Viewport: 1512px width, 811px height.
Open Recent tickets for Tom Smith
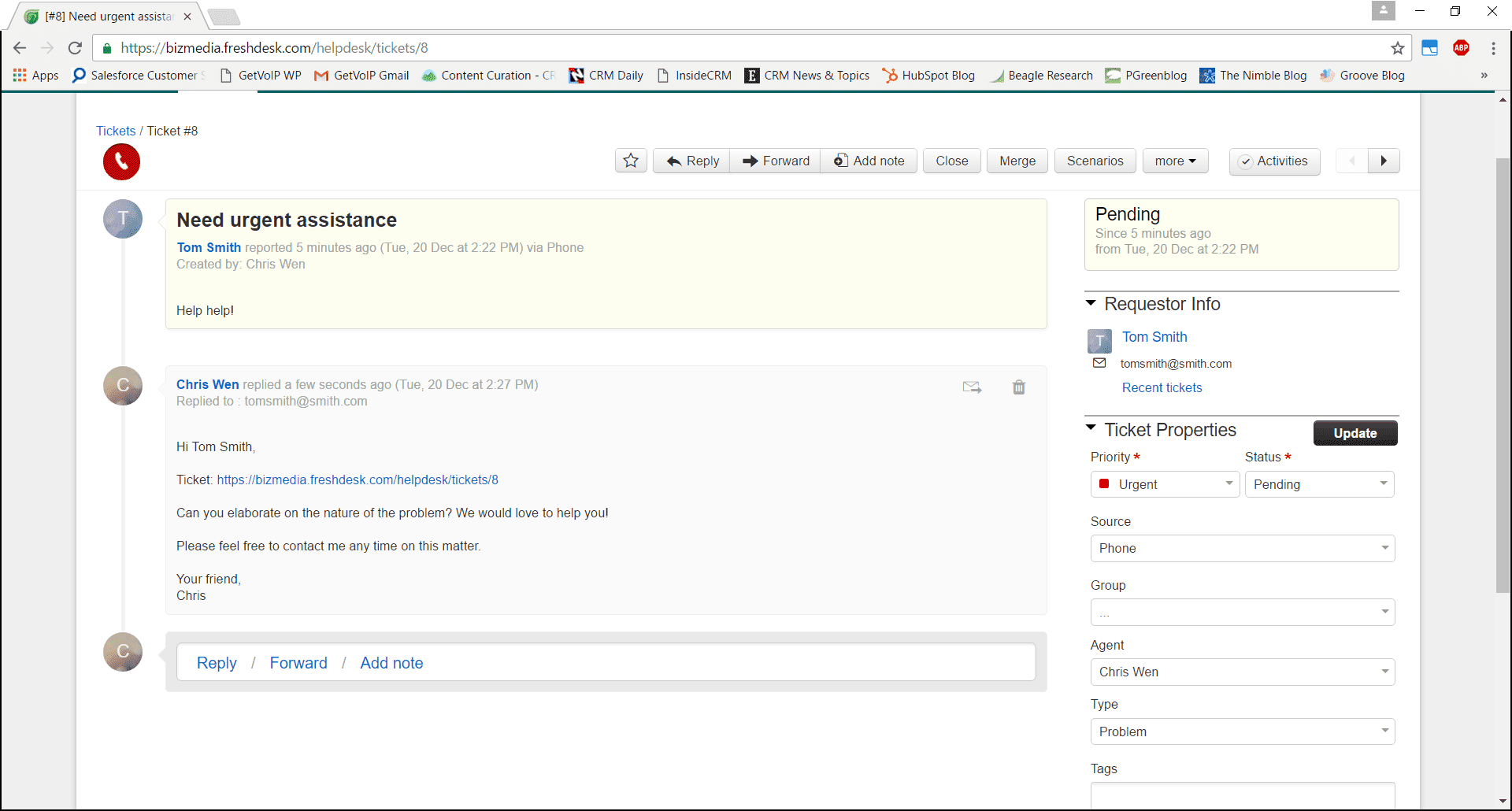1162,387
